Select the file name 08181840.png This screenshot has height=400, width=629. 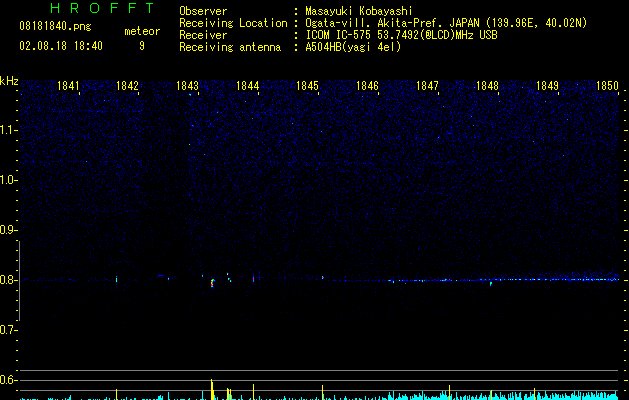tap(55, 26)
